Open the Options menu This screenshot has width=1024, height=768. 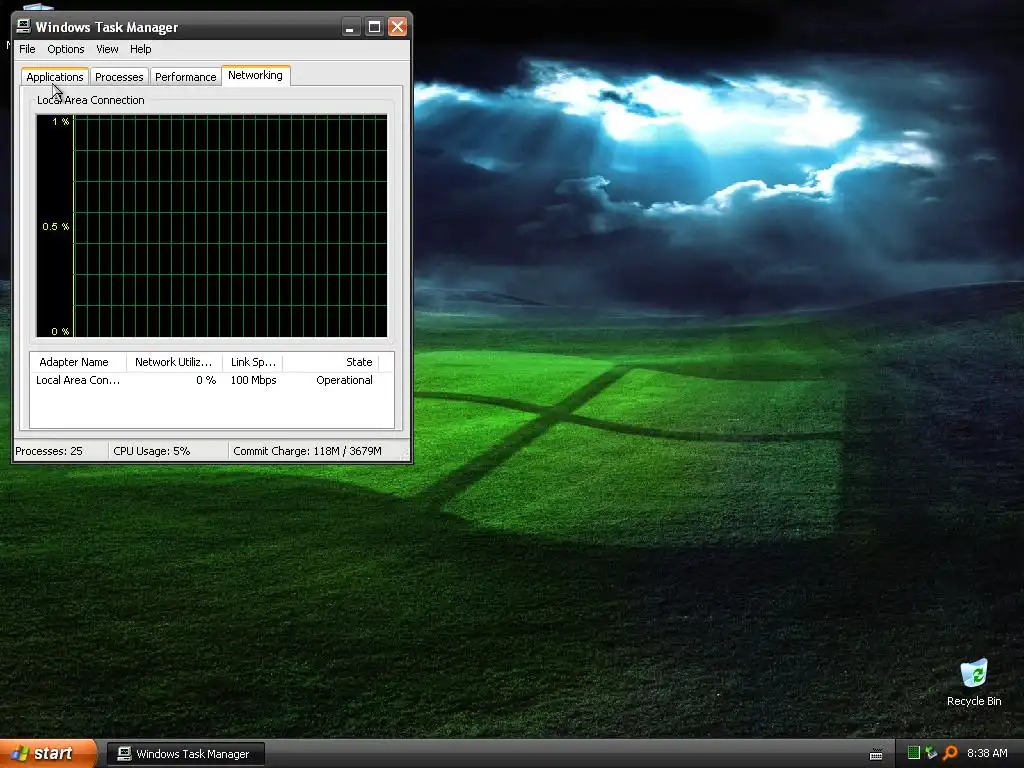pyautogui.click(x=65, y=49)
